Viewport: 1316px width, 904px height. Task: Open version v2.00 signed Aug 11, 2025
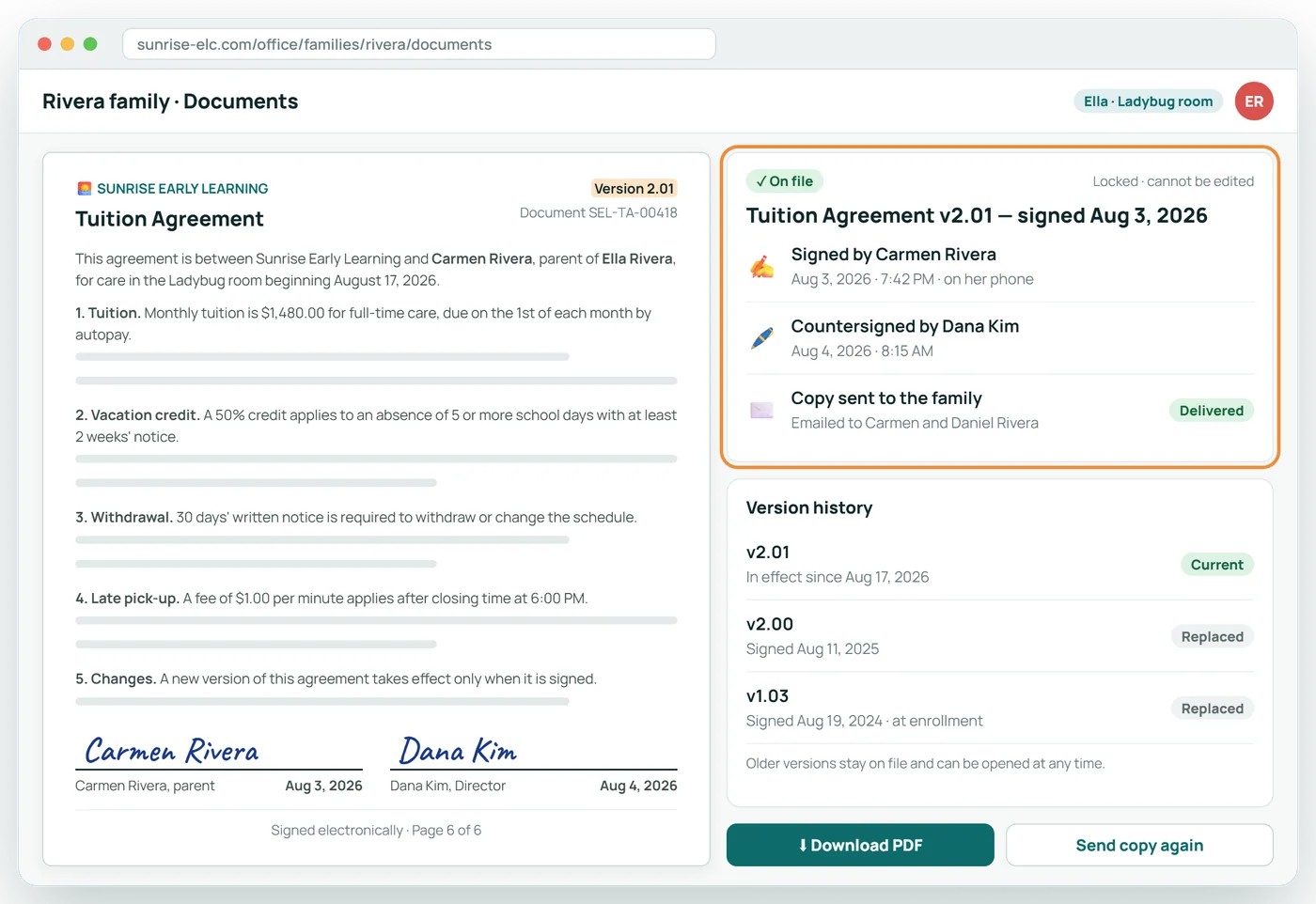[x=1000, y=636]
